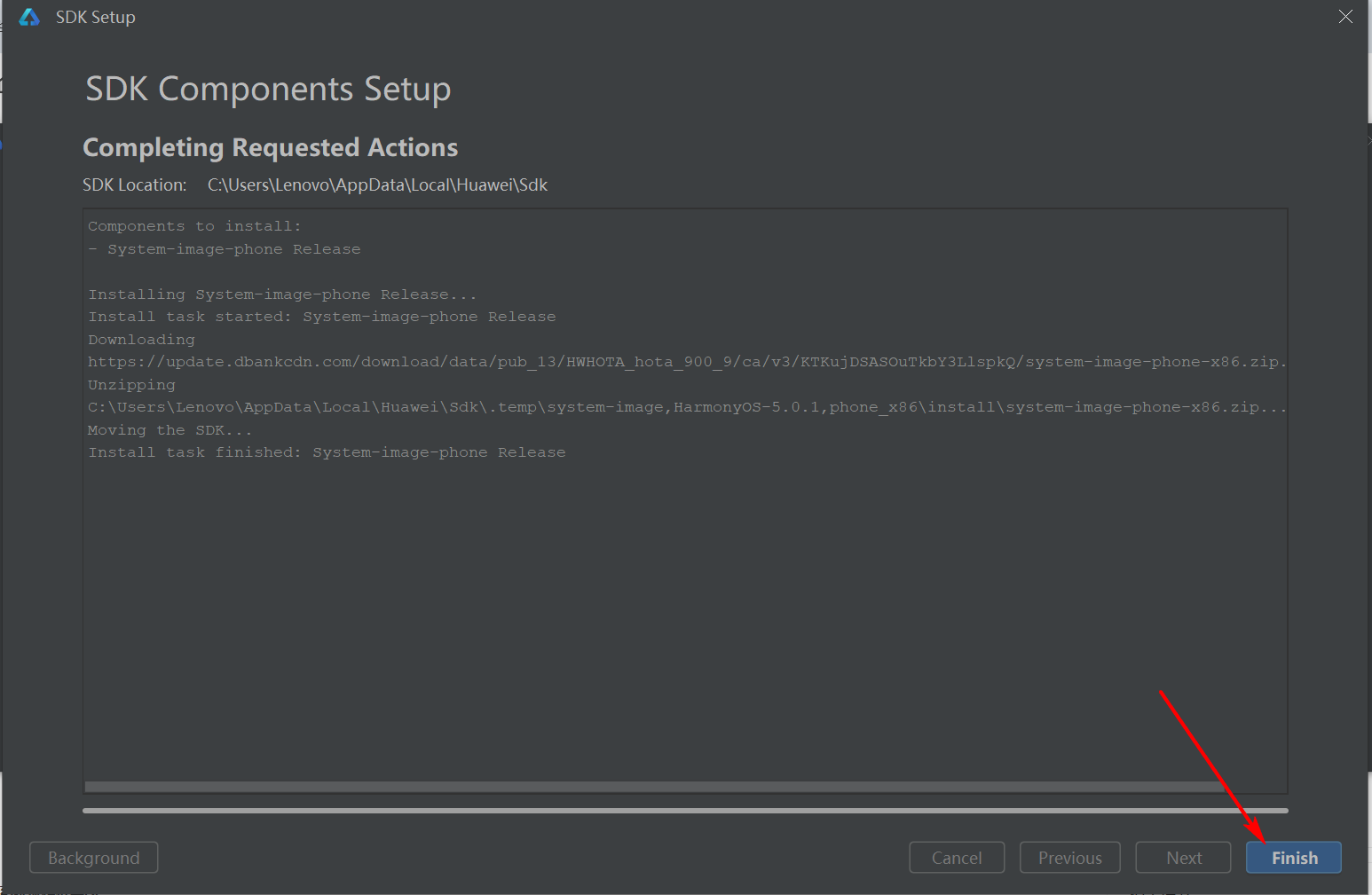The width and height of the screenshot is (1372, 895).
Task: Click the 'Install task finished' log line
Action: pos(327,452)
